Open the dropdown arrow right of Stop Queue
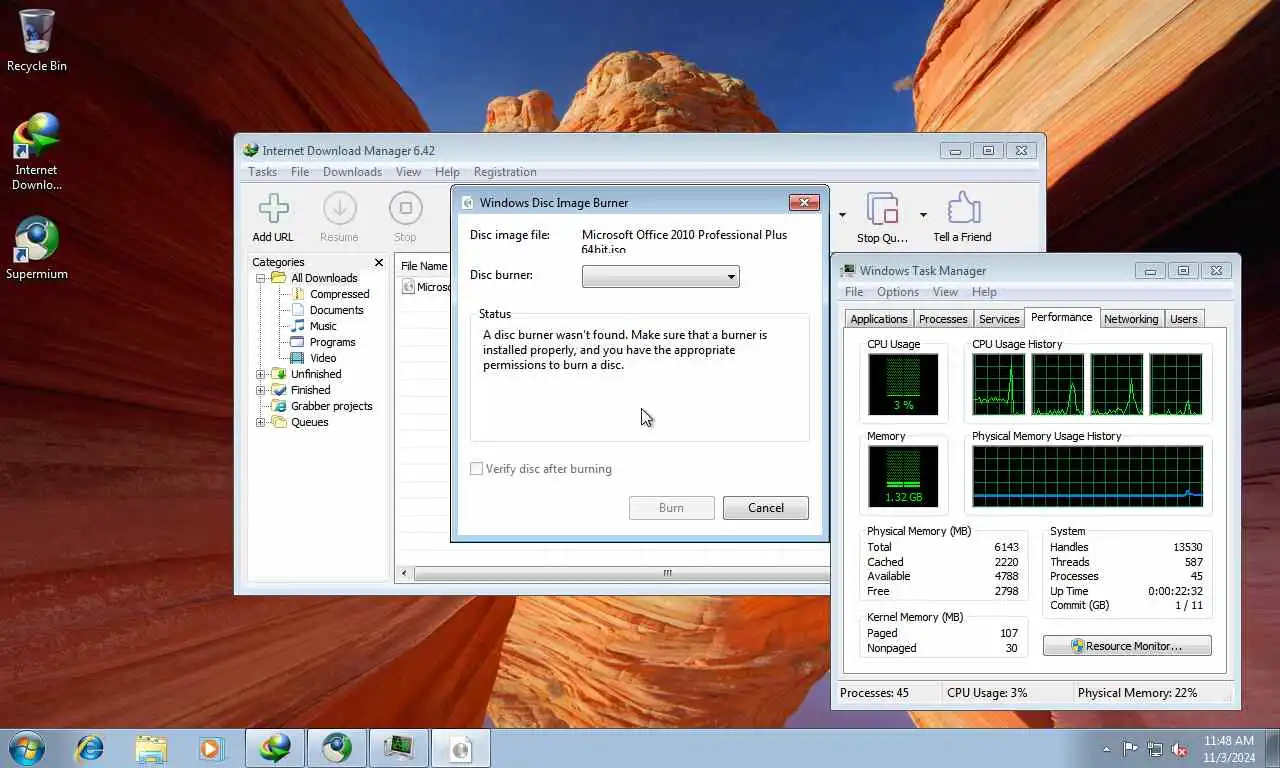The image size is (1280, 768). coord(922,215)
